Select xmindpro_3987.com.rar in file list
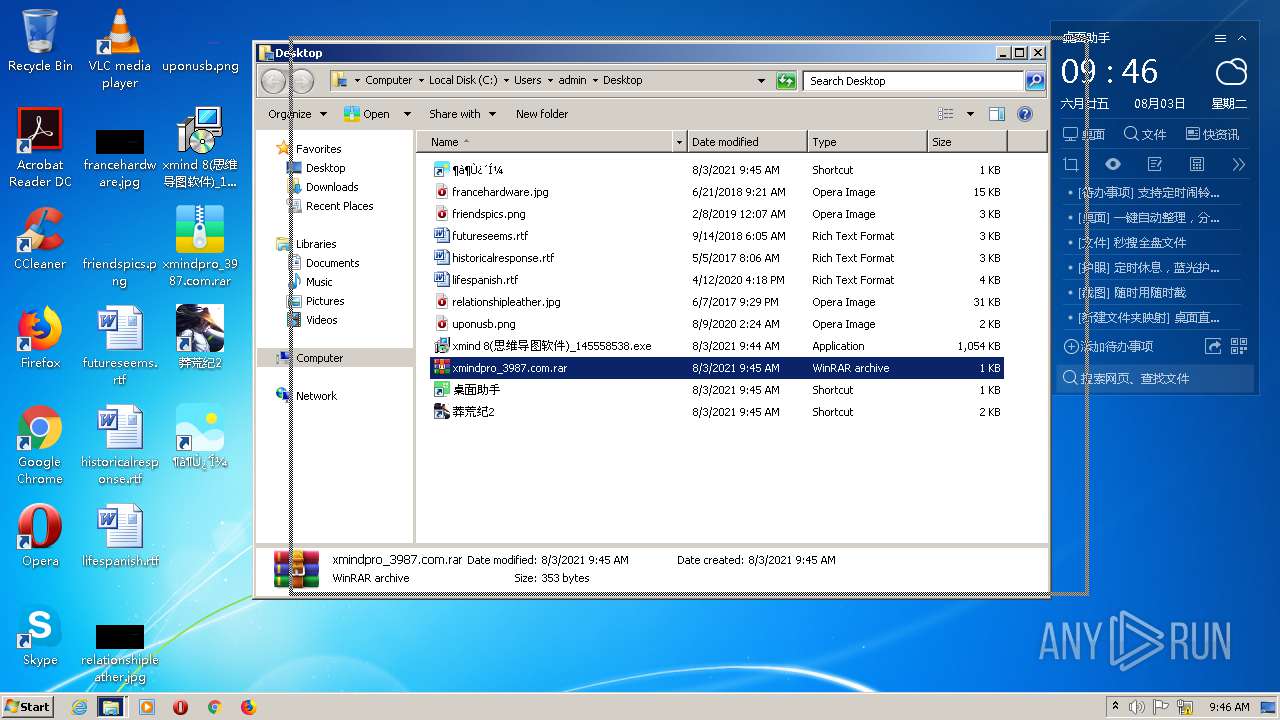This screenshot has width=1280, height=720. coord(716,368)
